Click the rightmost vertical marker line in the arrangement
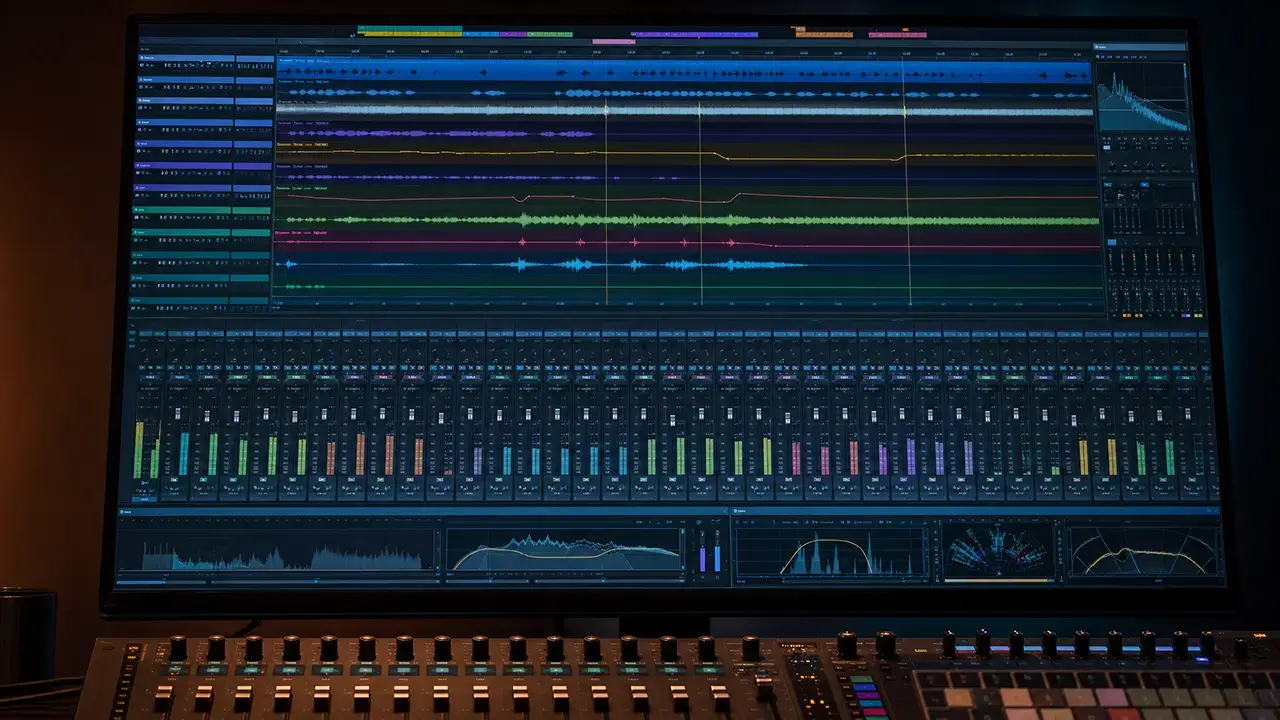 point(906,180)
